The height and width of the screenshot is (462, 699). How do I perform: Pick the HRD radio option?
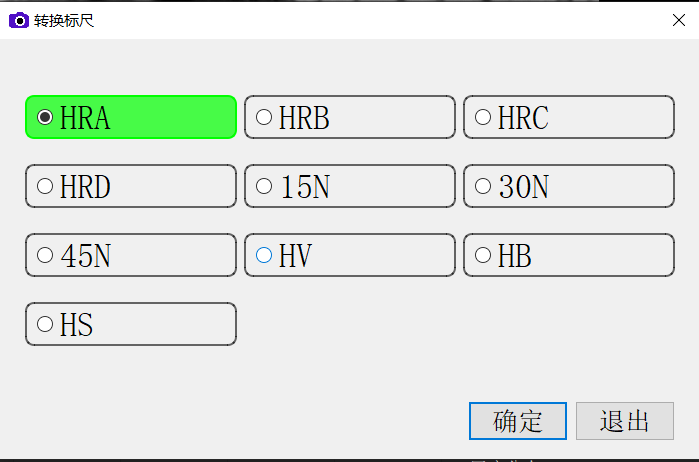pos(130,186)
